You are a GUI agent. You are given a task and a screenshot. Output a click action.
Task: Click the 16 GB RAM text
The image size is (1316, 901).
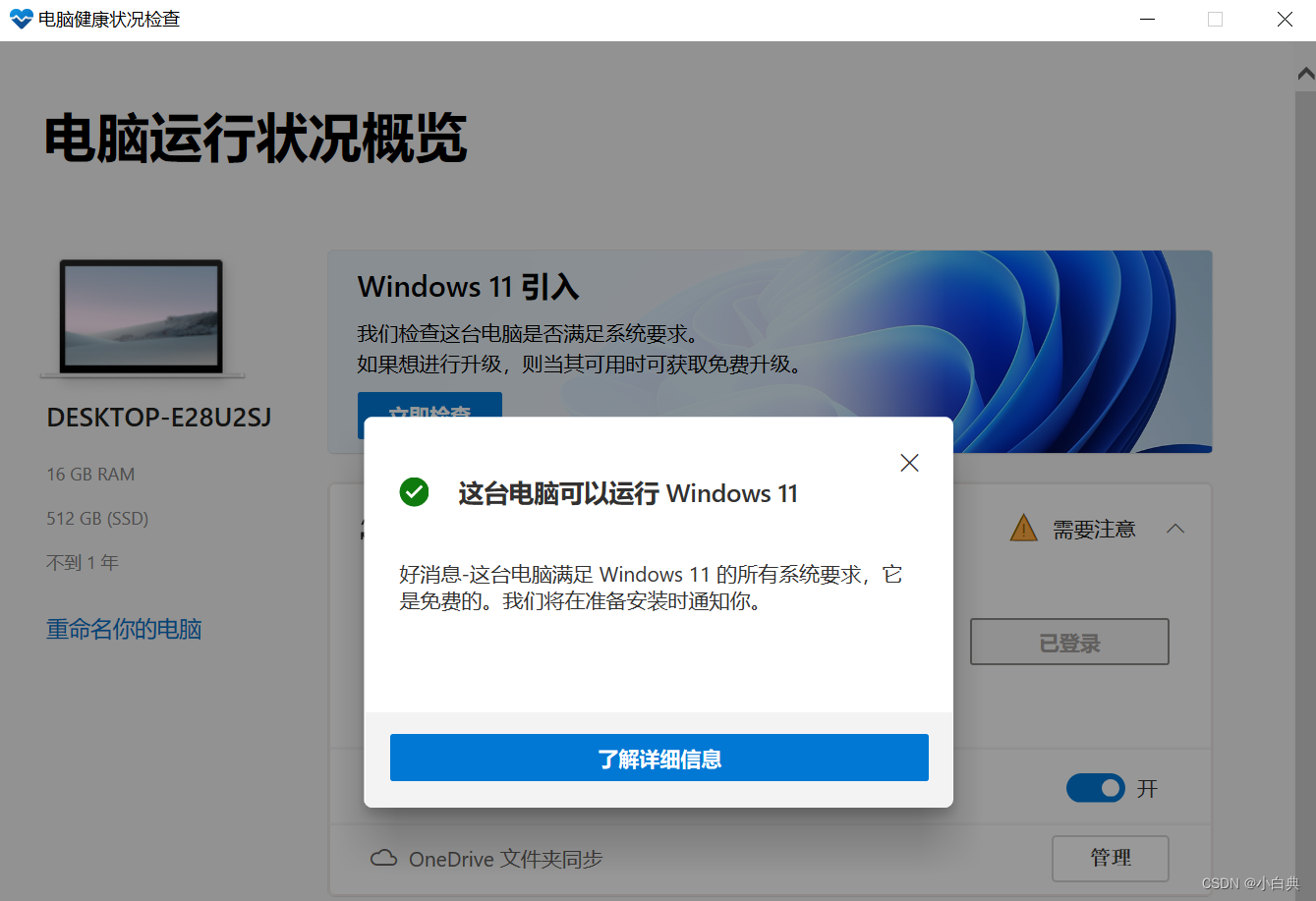click(90, 475)
